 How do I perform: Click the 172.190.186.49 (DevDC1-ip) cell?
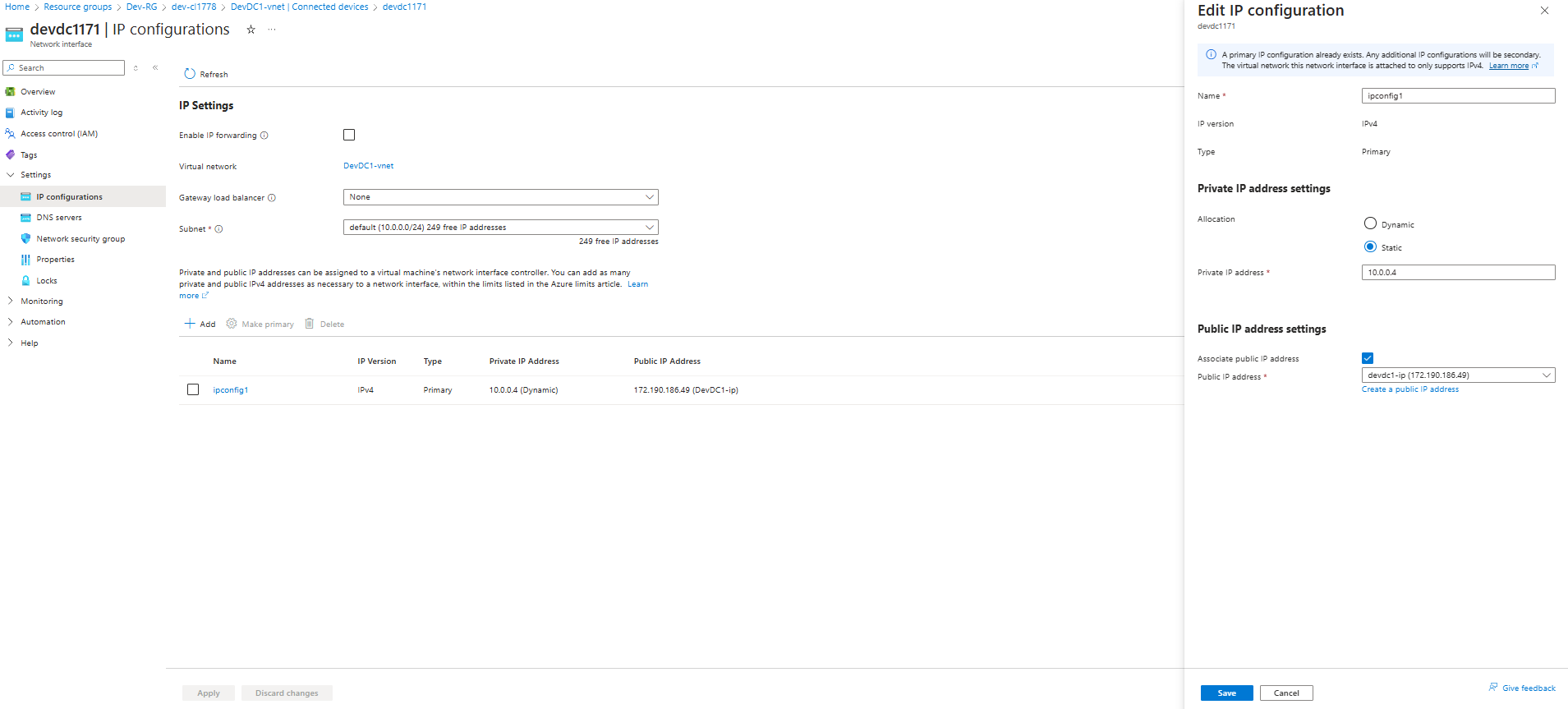click(x=686, y=390)
